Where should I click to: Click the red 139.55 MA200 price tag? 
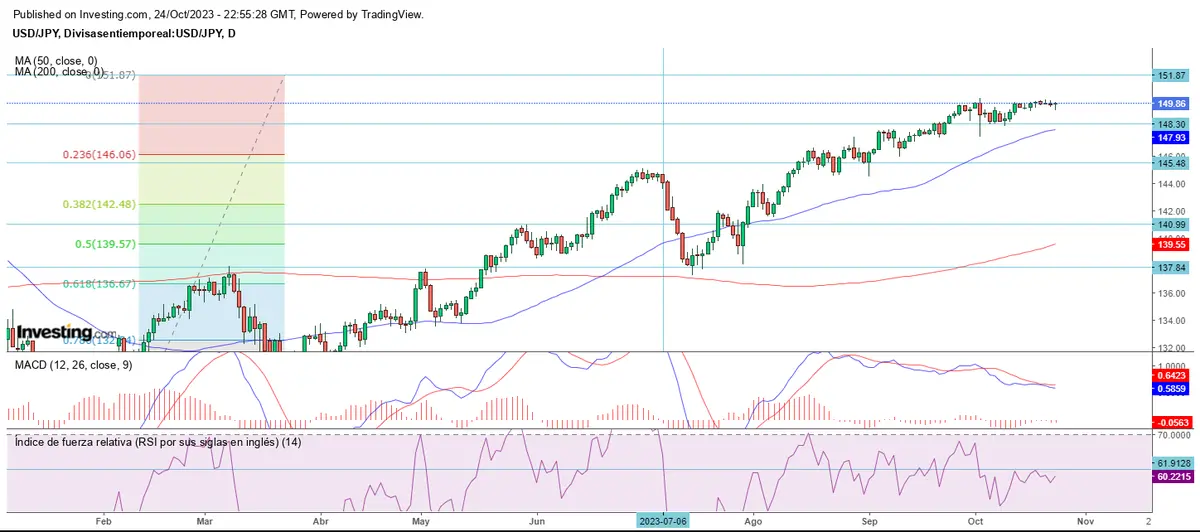(x=1171, y=244)
